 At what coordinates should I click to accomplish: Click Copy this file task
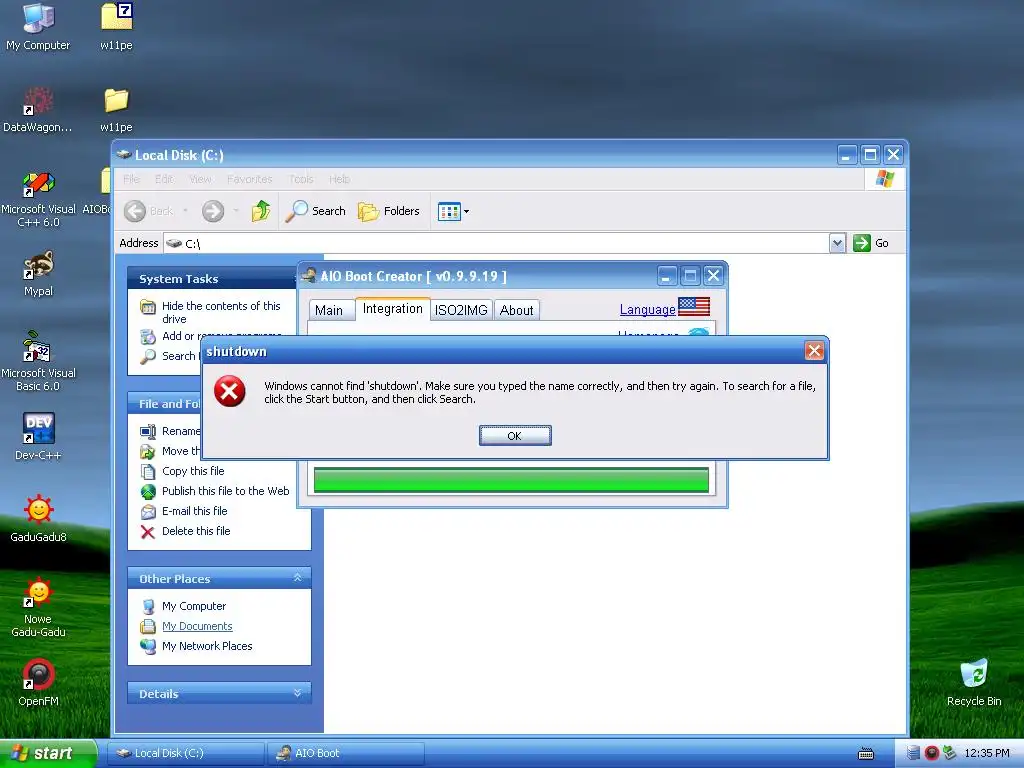coord(193,471)
